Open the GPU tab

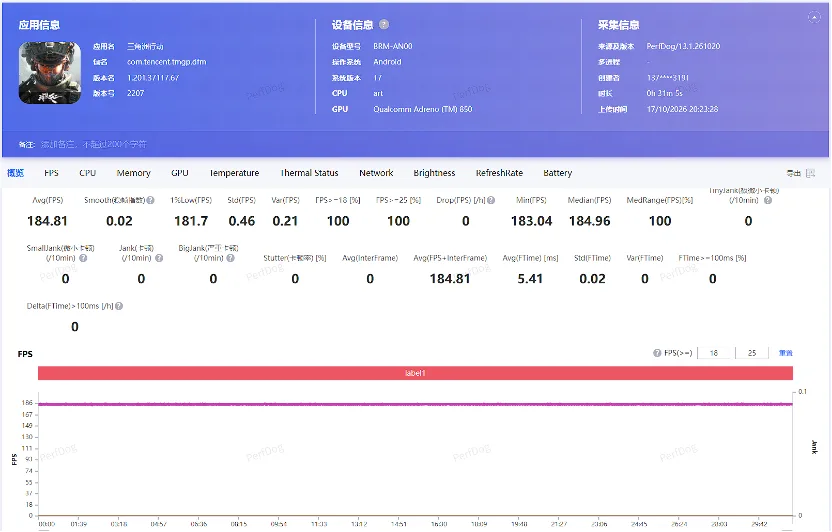click(x=180, y=173)
